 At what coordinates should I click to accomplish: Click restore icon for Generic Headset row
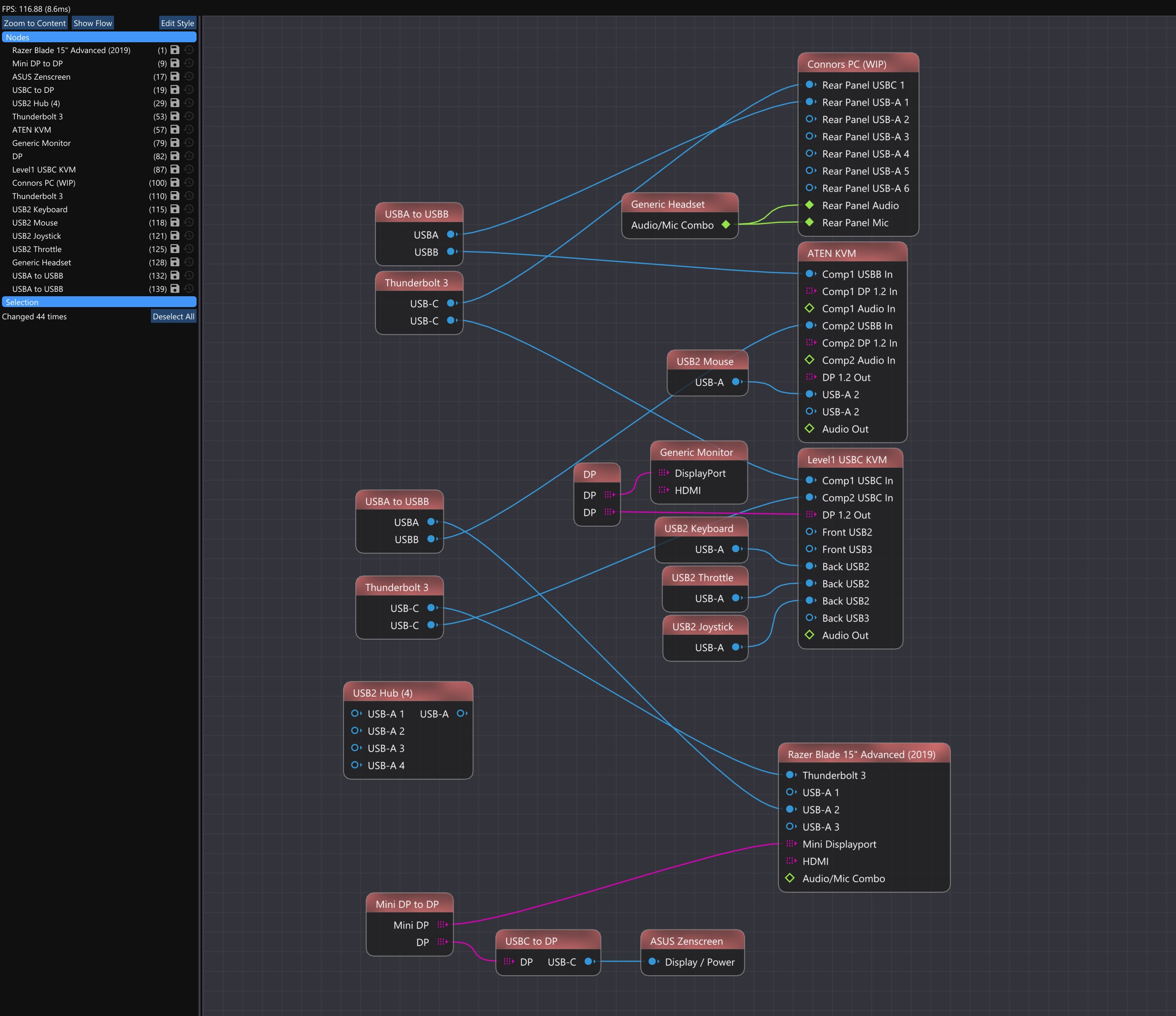[x=189, y=262]
